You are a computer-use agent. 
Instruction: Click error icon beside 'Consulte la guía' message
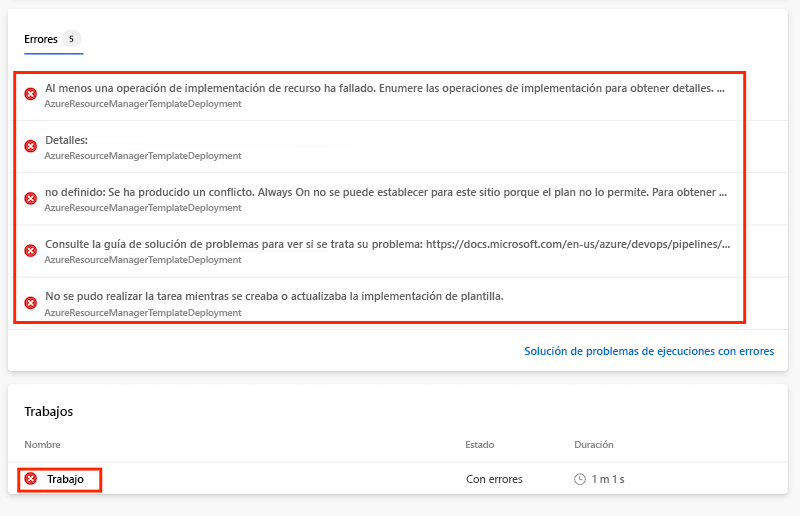(x=31, y=251)
